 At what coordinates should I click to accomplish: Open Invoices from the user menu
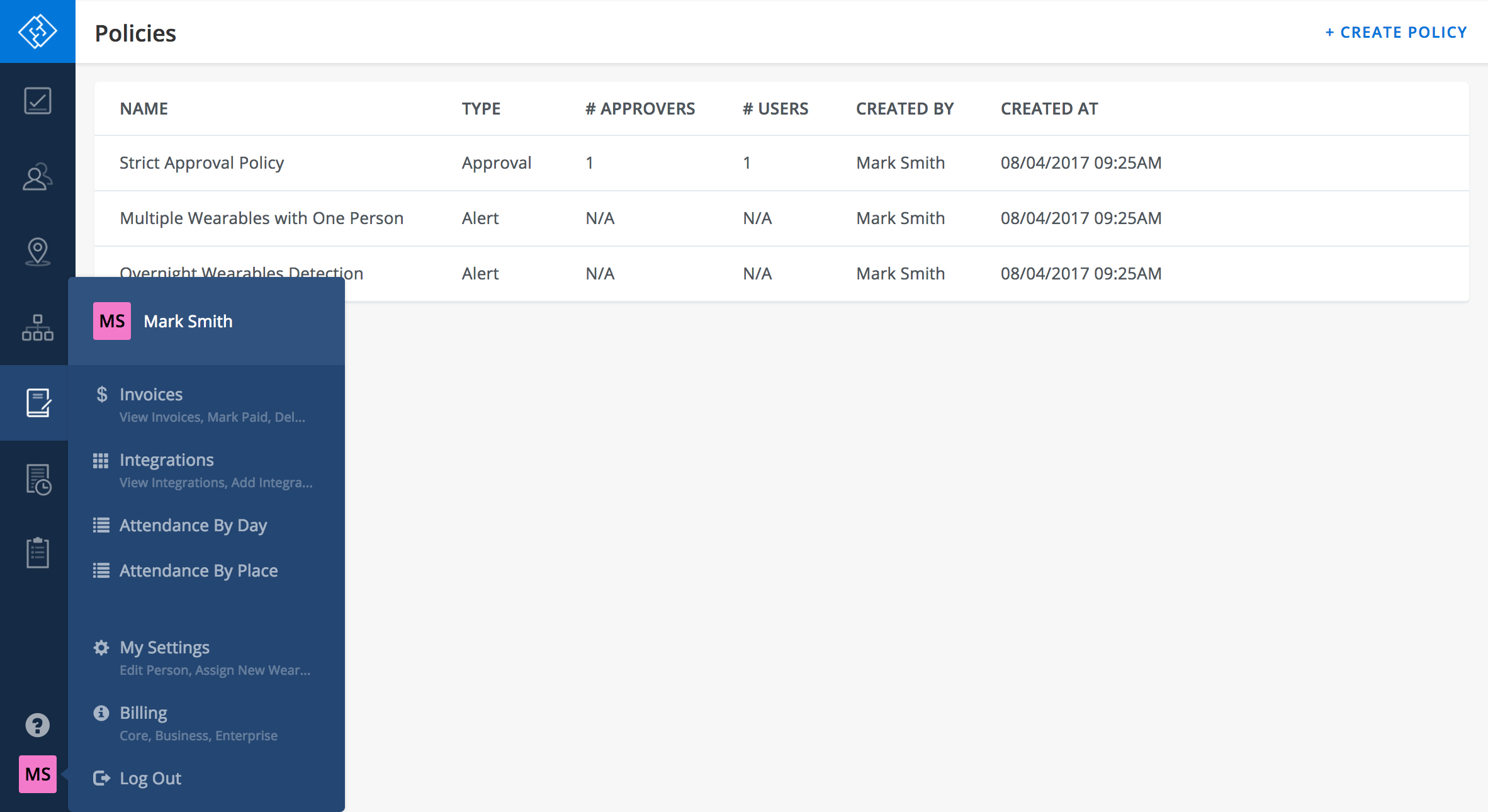point(151,395)
